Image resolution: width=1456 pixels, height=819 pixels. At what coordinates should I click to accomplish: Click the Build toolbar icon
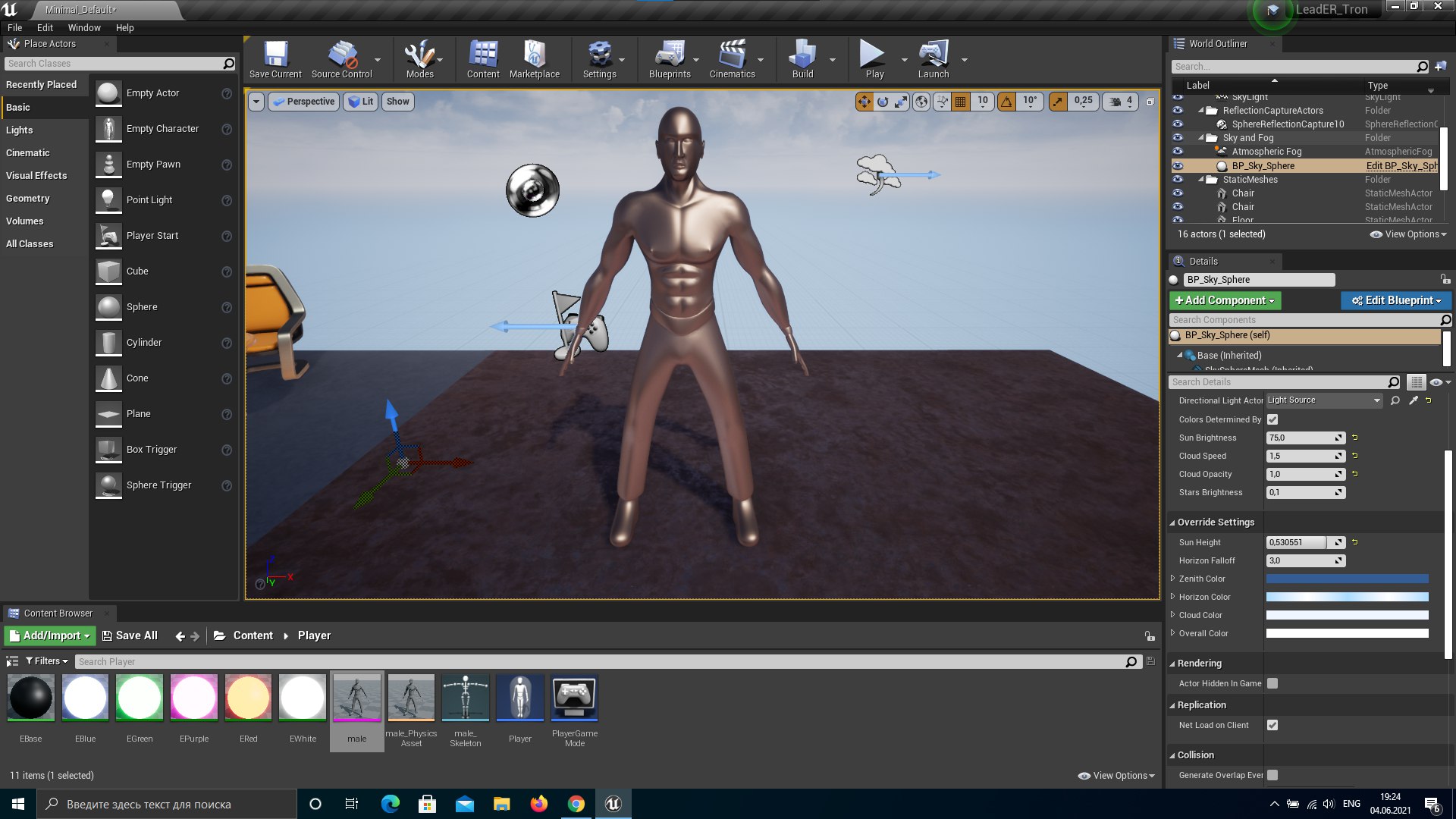802,59
